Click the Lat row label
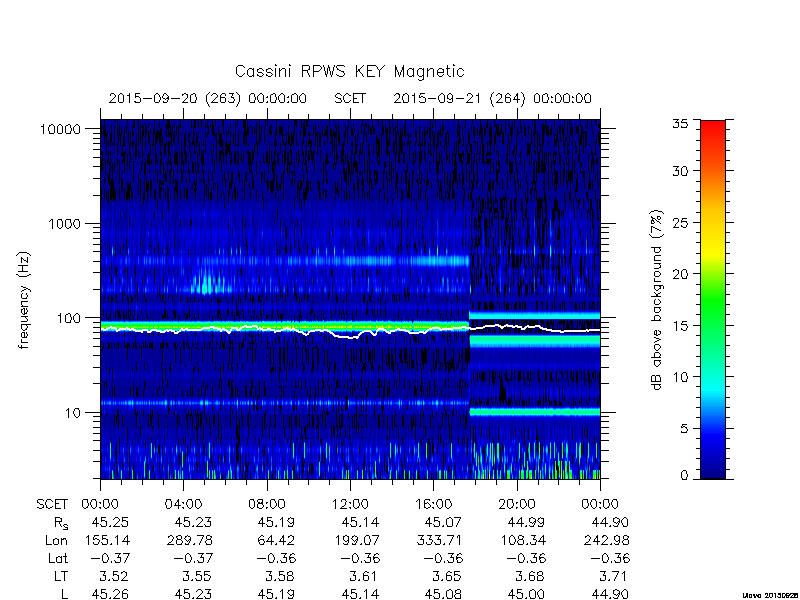Image resolution: width=800 pixels, height=600 pixels. click(58, 558)
